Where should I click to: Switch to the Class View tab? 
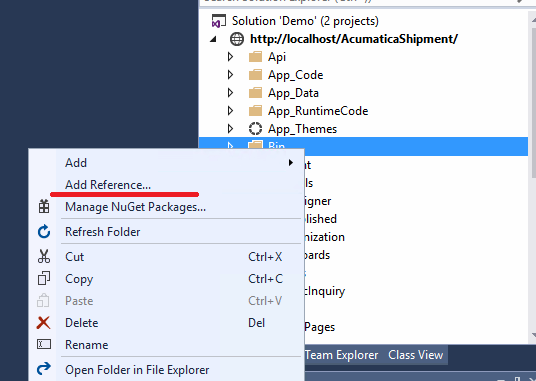pyautogui.click(x=415, y=355)
